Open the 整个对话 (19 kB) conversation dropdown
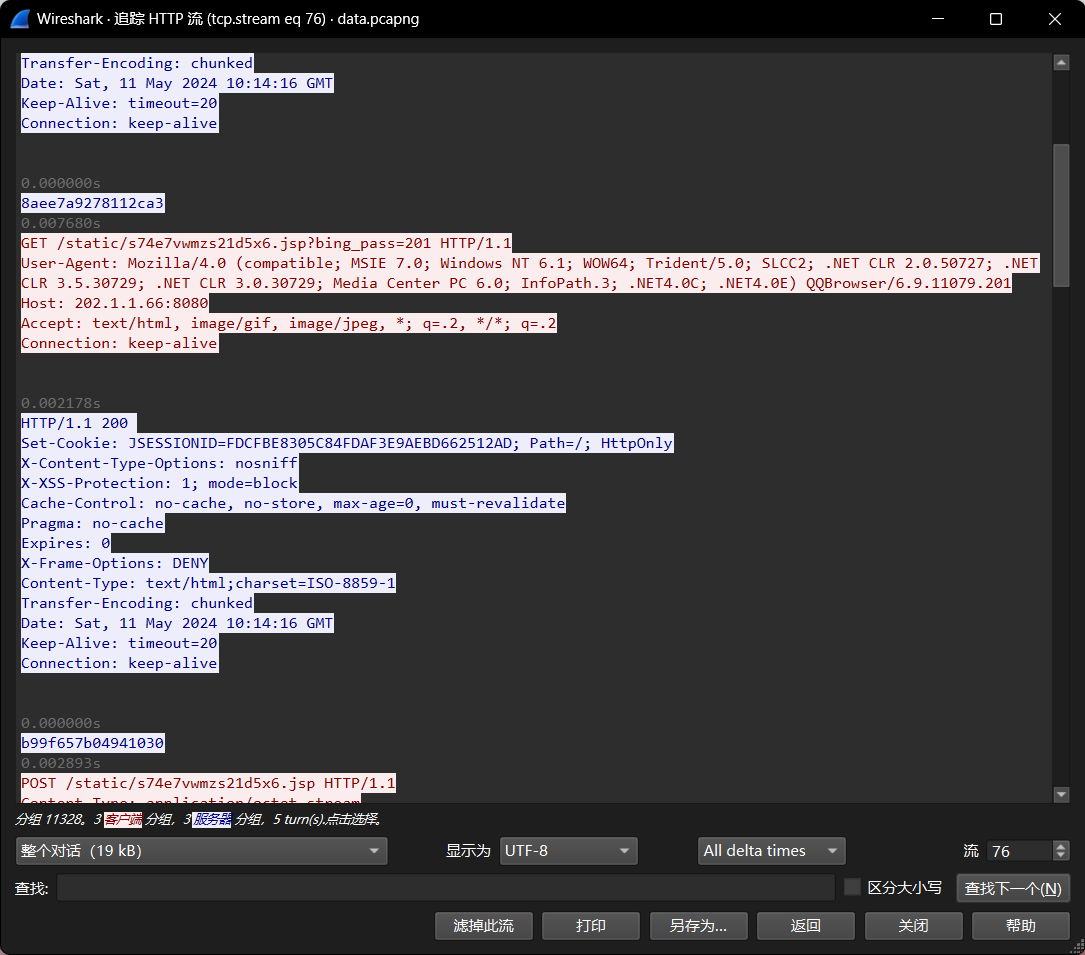This screenshot has height=955, width=1085. pyautogui.click(x=201, y=851)
